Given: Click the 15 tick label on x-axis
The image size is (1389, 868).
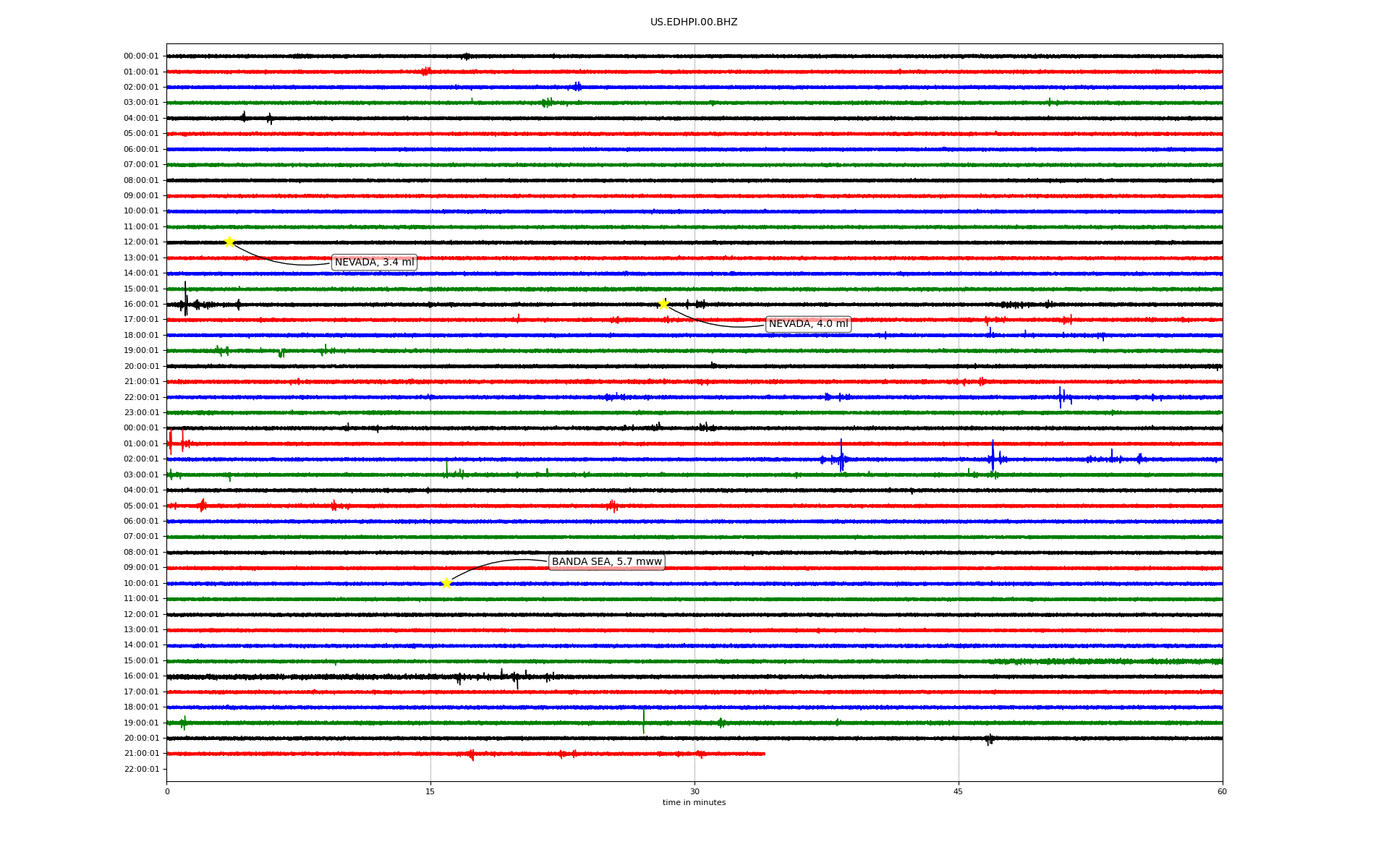Looking at the screenshot, I should (430, 791).
